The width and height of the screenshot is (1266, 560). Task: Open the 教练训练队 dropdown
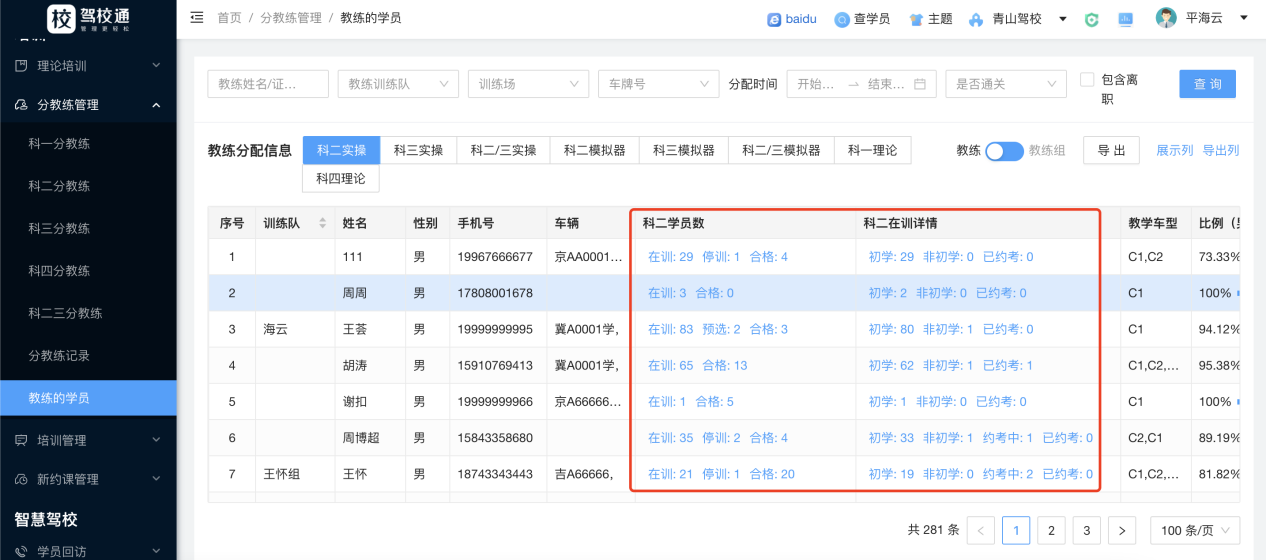click(x=398, y=84)
